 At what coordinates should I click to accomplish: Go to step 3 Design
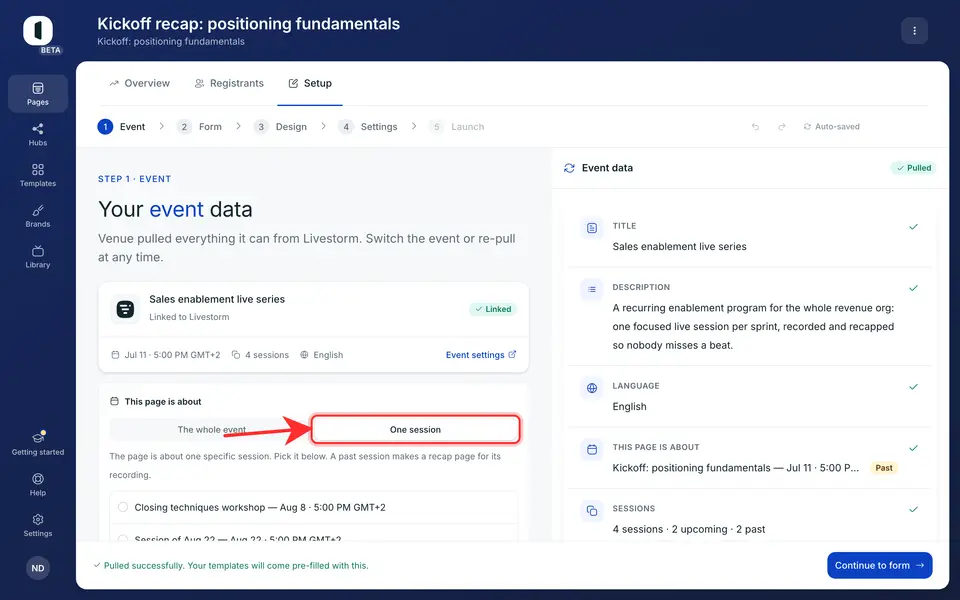pos(280,127)
